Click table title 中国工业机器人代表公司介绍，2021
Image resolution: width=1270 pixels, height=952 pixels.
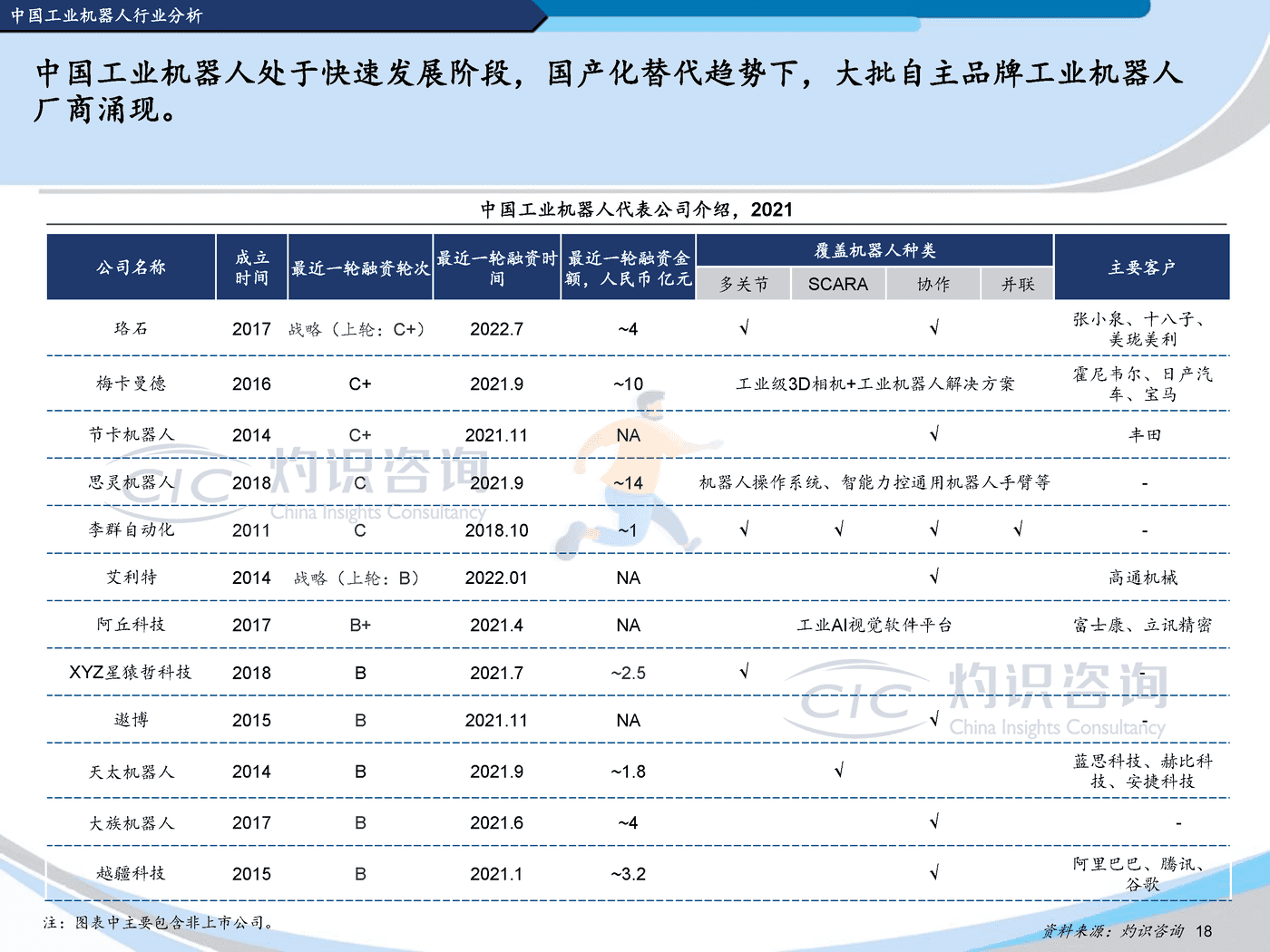click(x=637, y=209)
